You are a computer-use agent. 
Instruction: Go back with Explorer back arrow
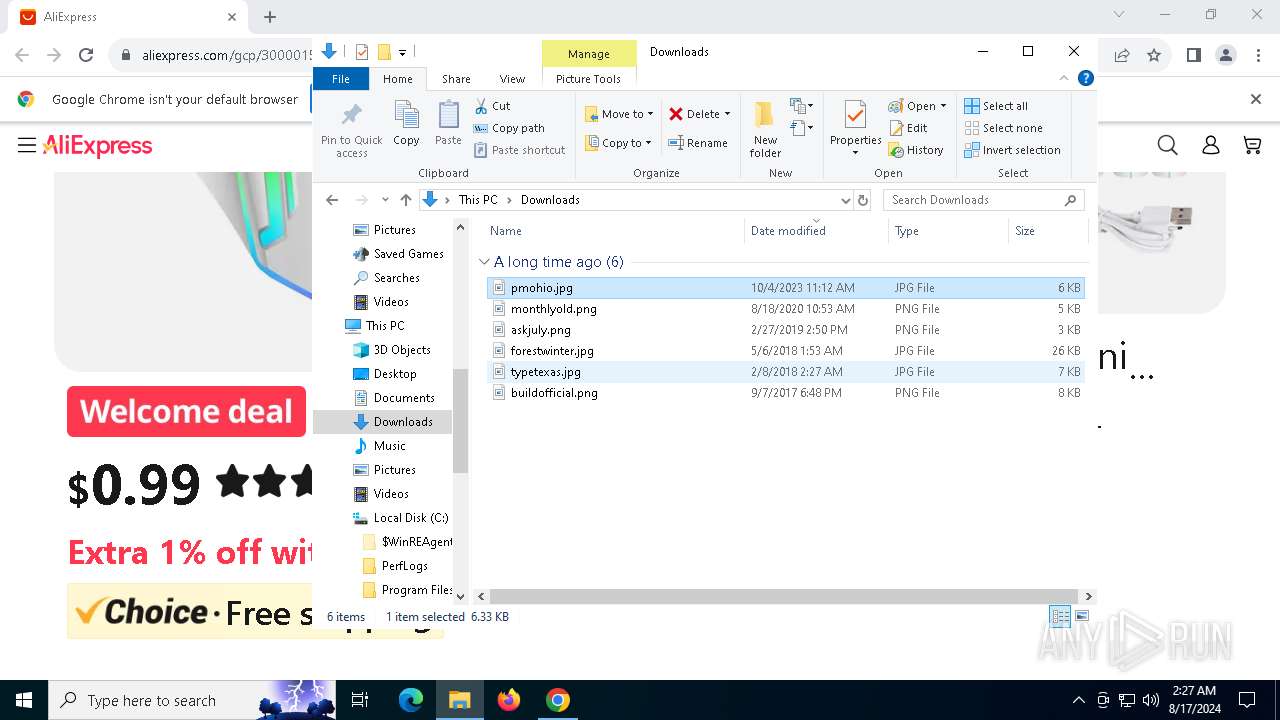tap(333, 200)
